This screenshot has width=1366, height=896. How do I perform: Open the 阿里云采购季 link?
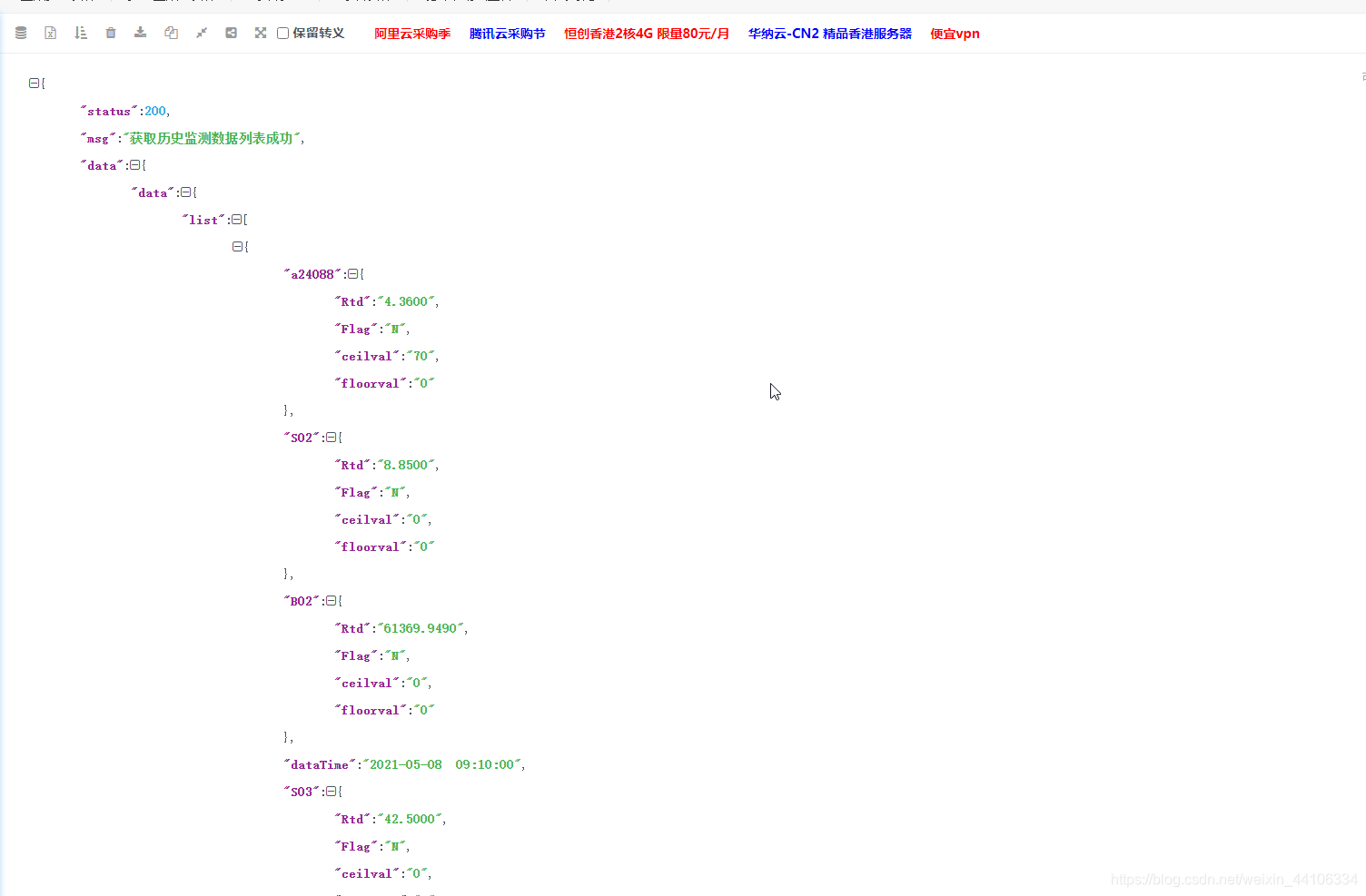(x=412, y=34)
